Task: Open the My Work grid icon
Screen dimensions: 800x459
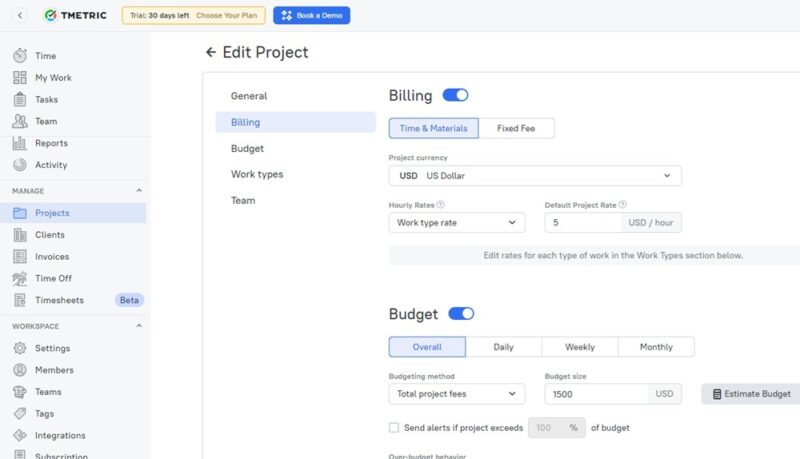Action: tap(20, 78)
